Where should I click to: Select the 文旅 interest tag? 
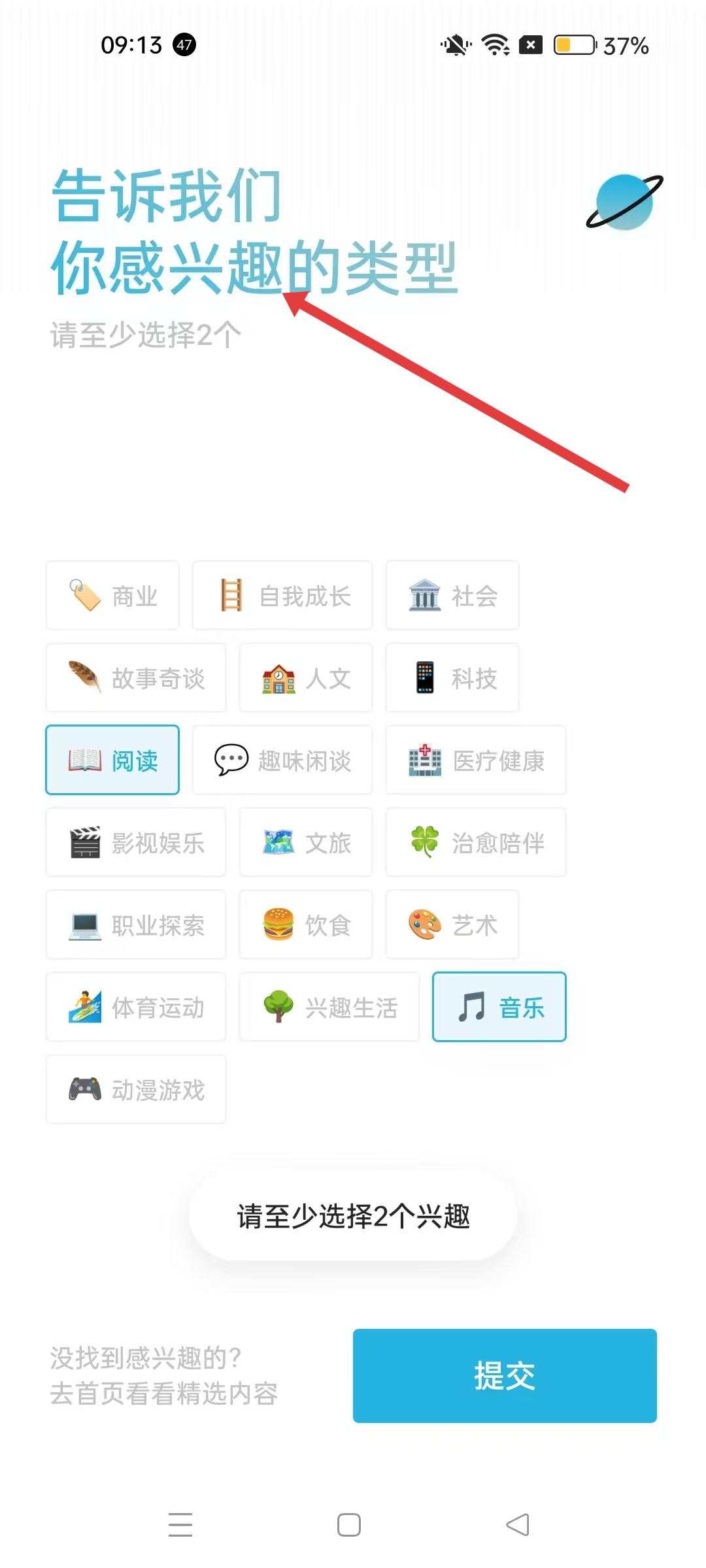[306, 842]
